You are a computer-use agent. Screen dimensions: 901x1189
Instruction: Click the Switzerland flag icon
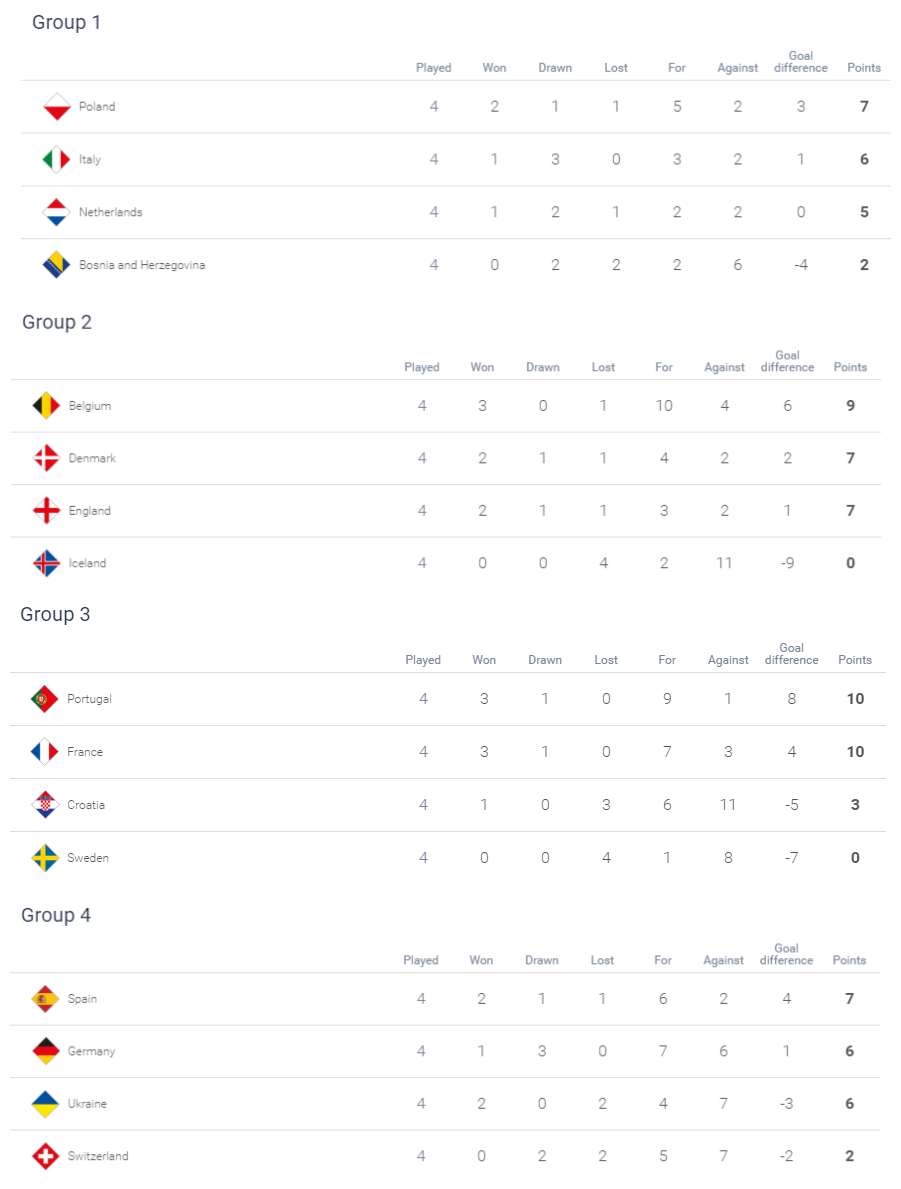pyautogui.click(x=46, y=1156)
